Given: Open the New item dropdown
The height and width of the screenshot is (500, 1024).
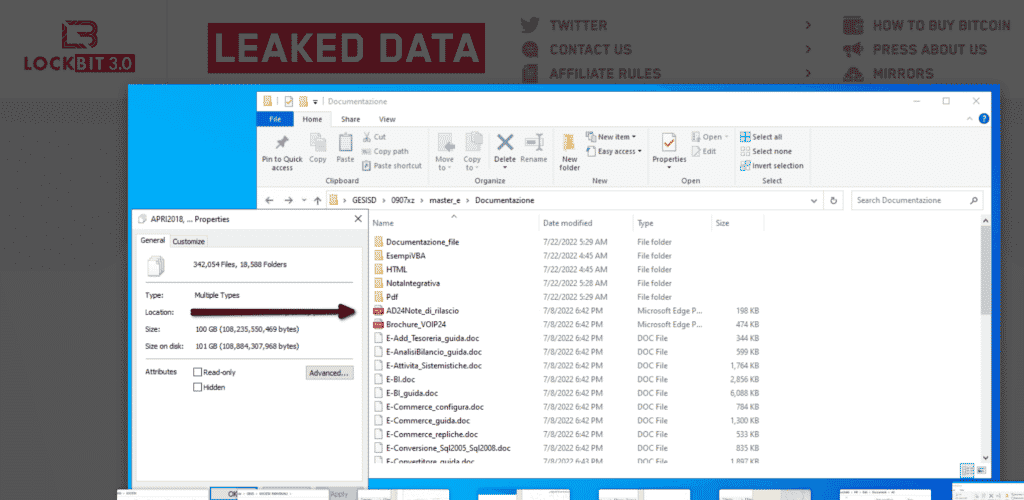Looking at the screenshot, I should tap(611, 137).
